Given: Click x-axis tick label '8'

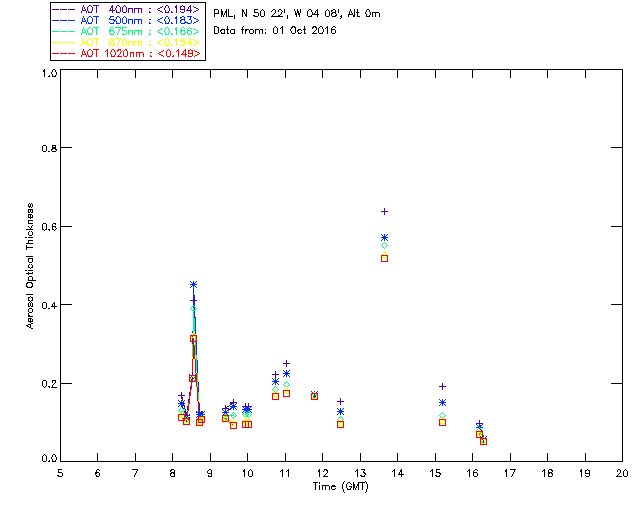Looking at the screenshot, I should pos(173,473).
